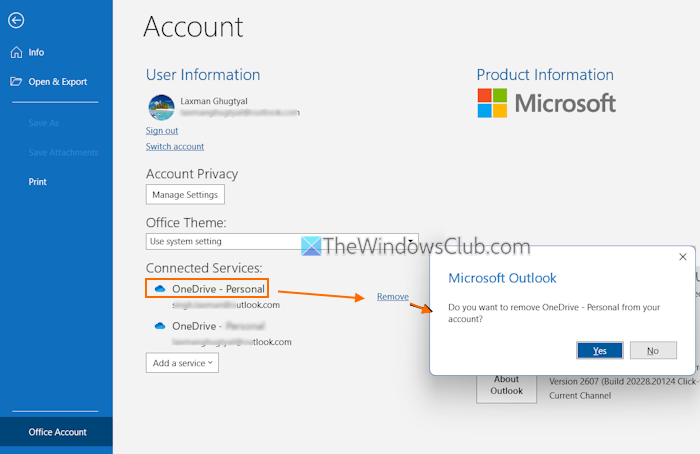Click the Microsoft logo
Image resolution: width=700 pixels, height=454 pixels.
pyautogui.click(x=546, y=103)
